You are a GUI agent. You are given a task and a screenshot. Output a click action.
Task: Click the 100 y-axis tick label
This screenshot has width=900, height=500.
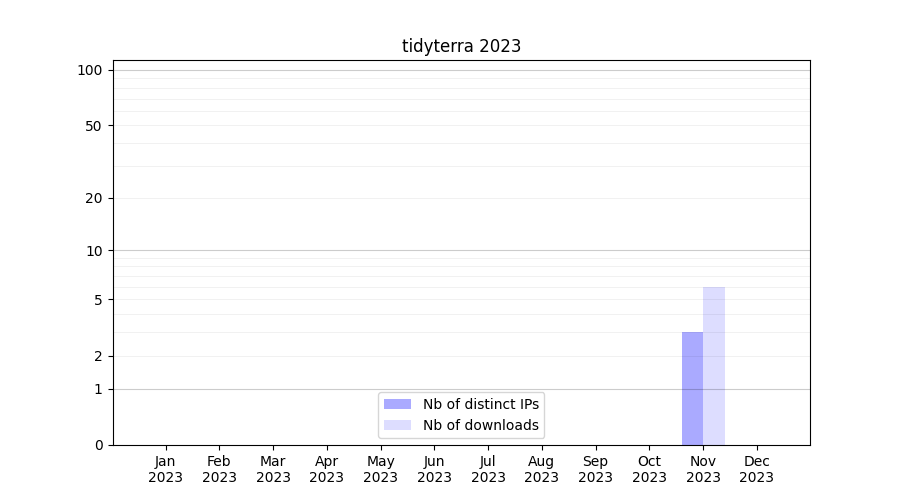tap(90, 70)
